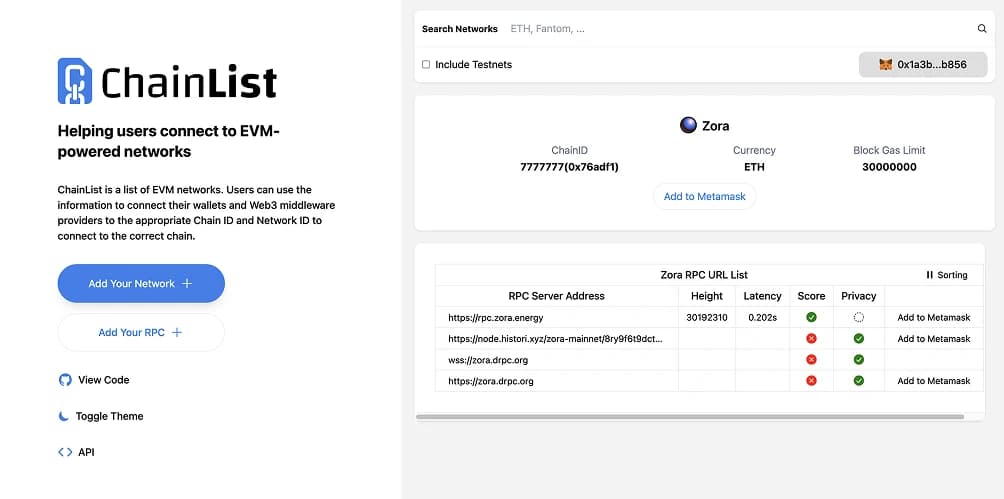Click the RPC table horizontal scrollbar
This screenshot has height=499, width=1004.
(690, 417)
